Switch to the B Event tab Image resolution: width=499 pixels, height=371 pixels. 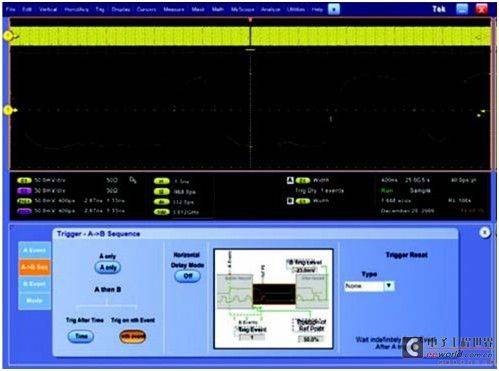(x=35, y=284)
